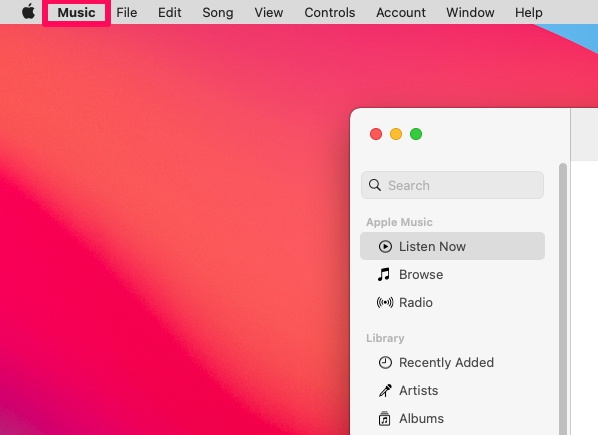Click the Browse music note icon
This screenshot has width=598, height=435.
[x=384, y=274]
